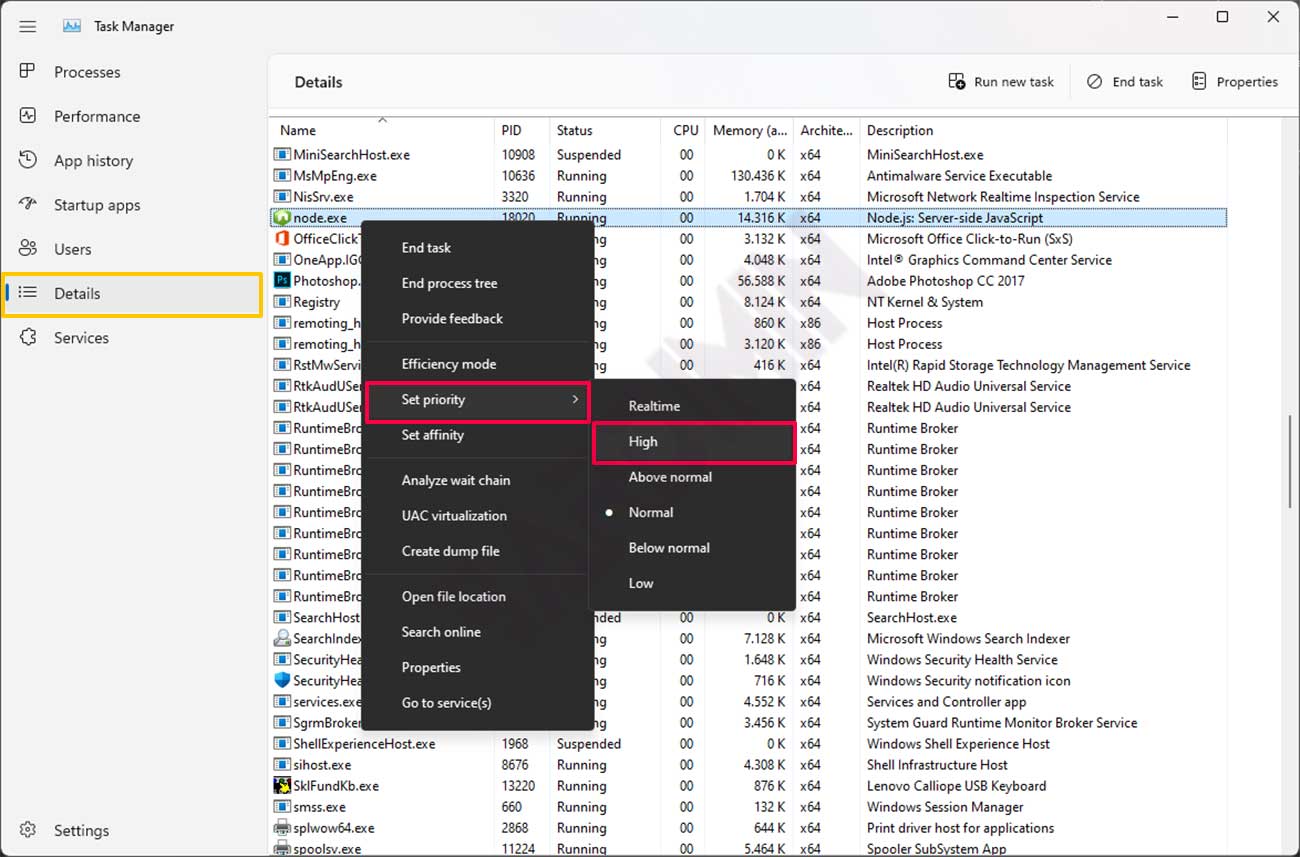Open Task Manager Settings

tap(133, 830)
